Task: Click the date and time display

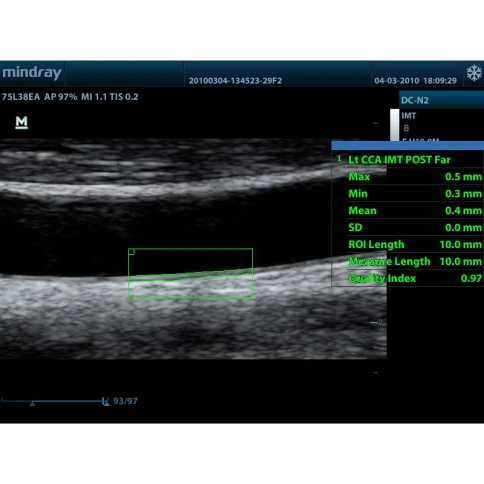Action: (x=415, y=81)
